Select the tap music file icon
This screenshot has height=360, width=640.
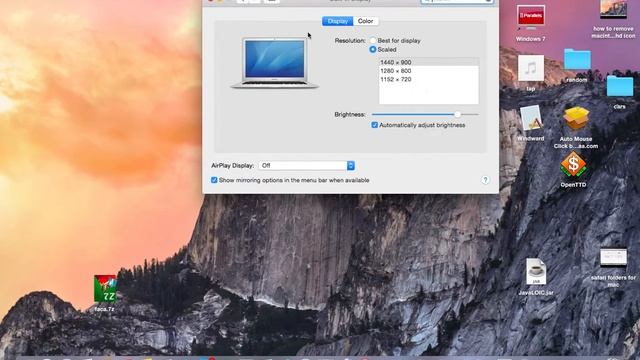pyautogui.click(x=531, y=68)
